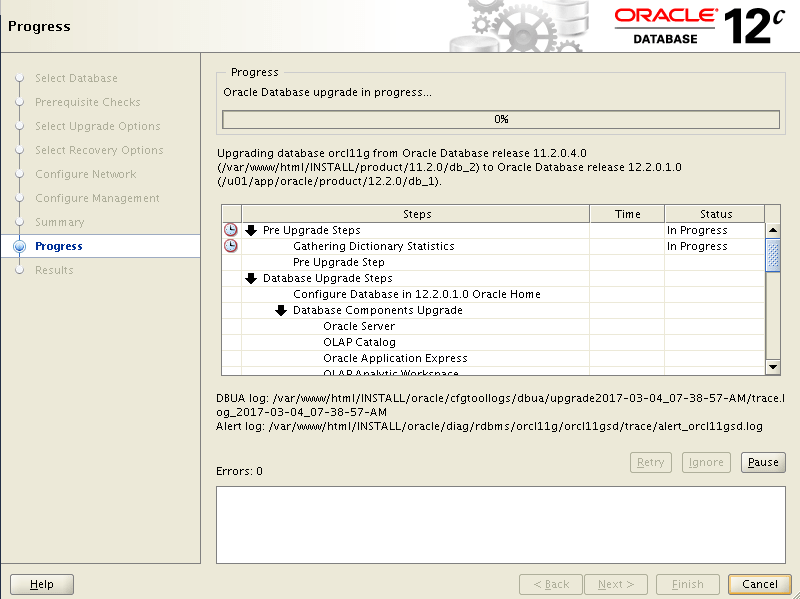Collapse the Pre Upgrade Steps arrow
This screenshot has width=800, height=599.
251,230
